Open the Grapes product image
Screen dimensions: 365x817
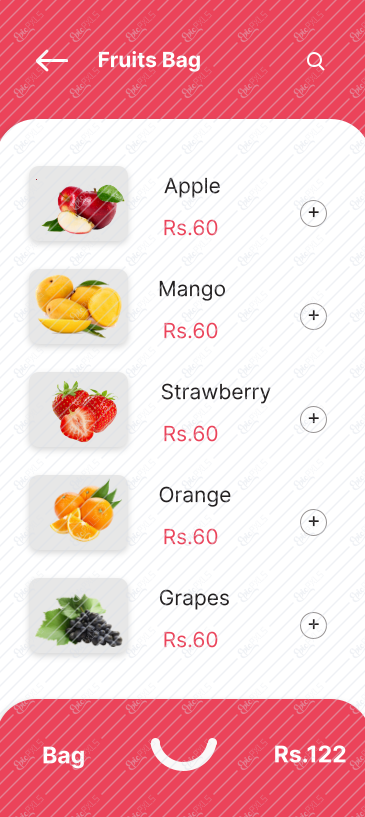pos(79,616)
